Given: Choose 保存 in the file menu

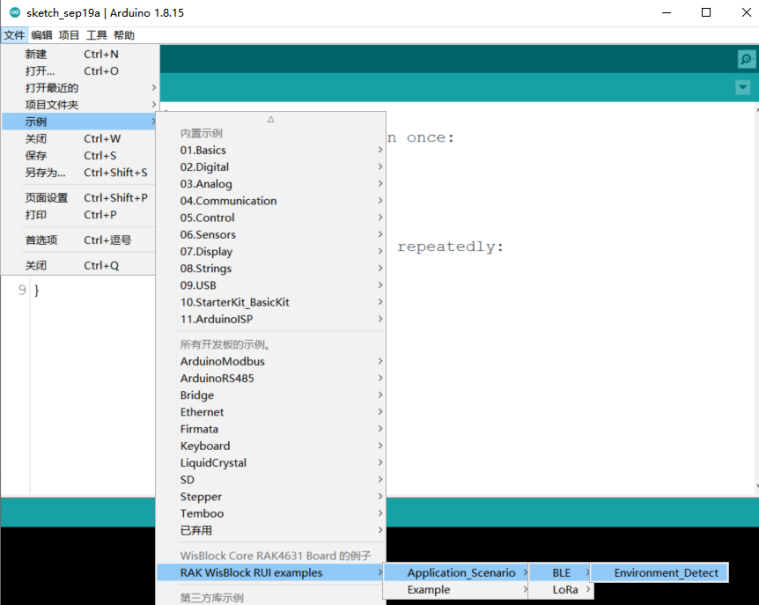Looking at the screenshot, I should coord(80,156).
